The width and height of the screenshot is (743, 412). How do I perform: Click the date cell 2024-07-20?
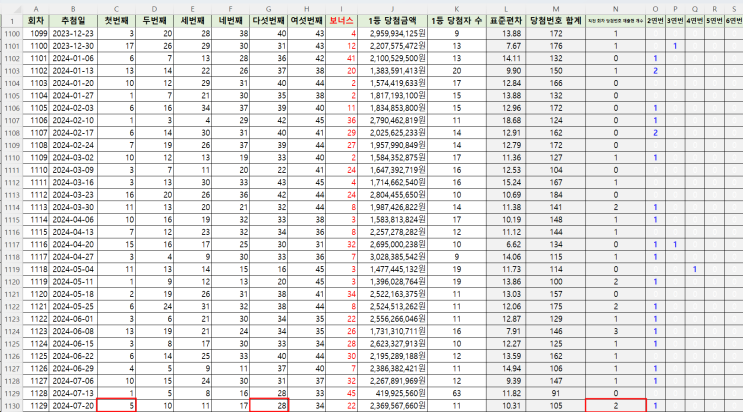click(x=73, y=406)
